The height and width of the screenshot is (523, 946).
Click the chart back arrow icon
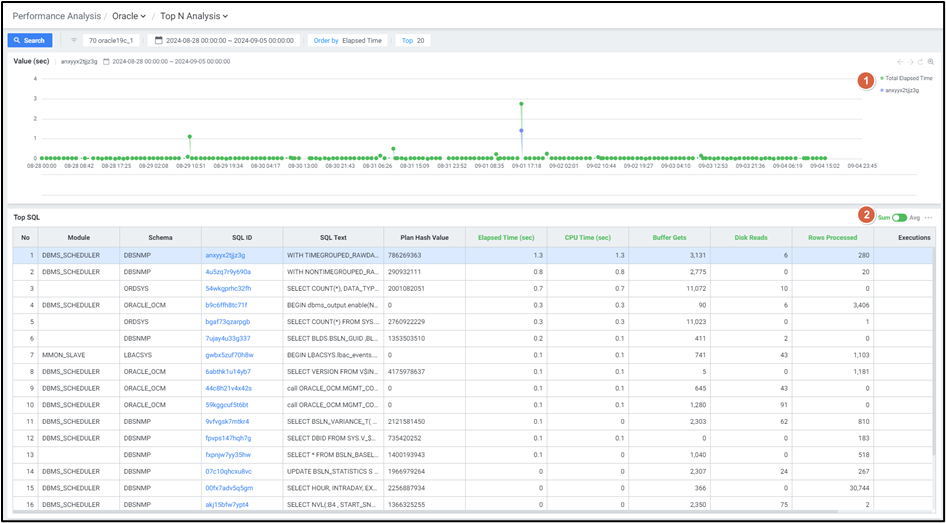(900, 62)
